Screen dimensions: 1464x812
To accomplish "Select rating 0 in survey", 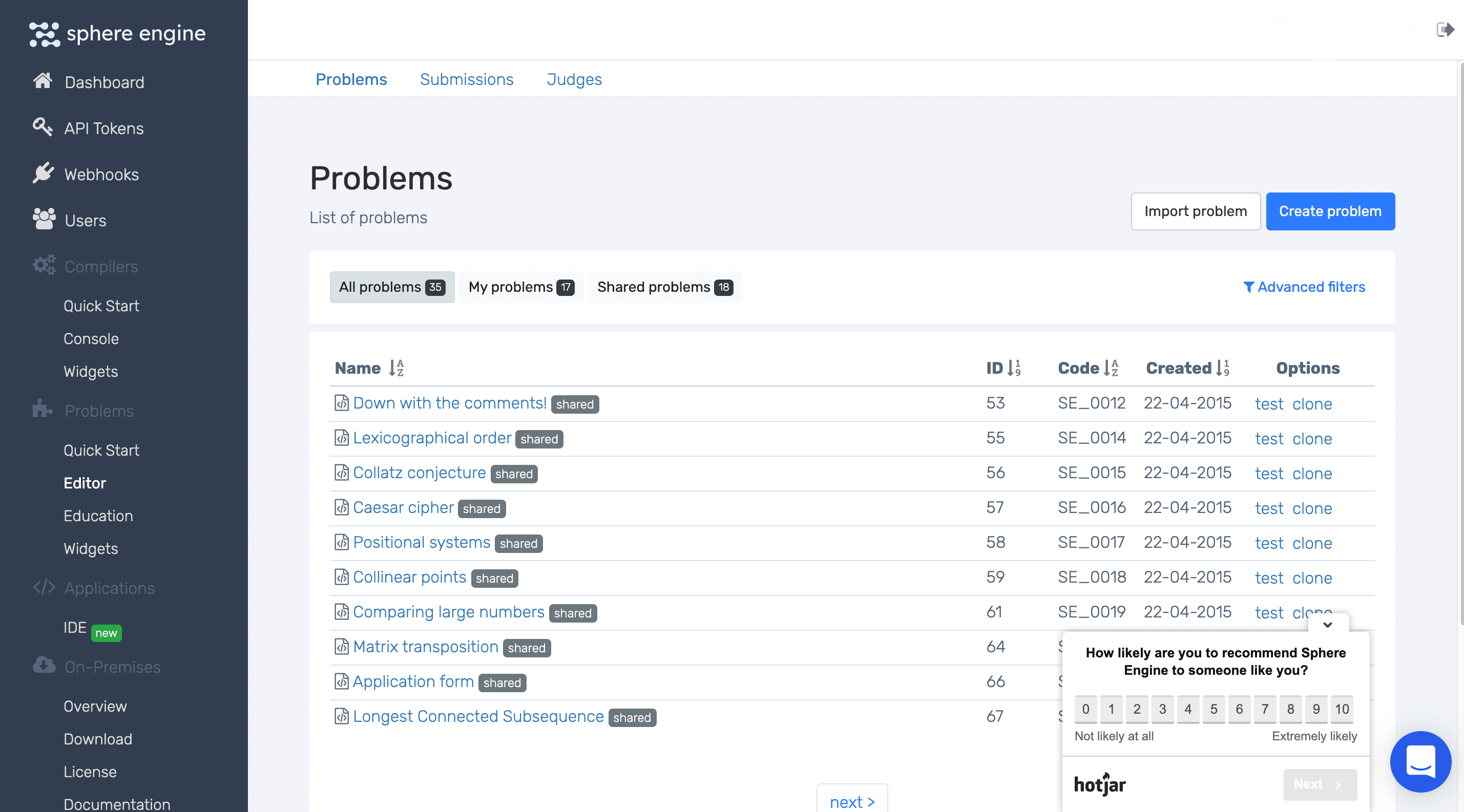I will point(1085,709).
